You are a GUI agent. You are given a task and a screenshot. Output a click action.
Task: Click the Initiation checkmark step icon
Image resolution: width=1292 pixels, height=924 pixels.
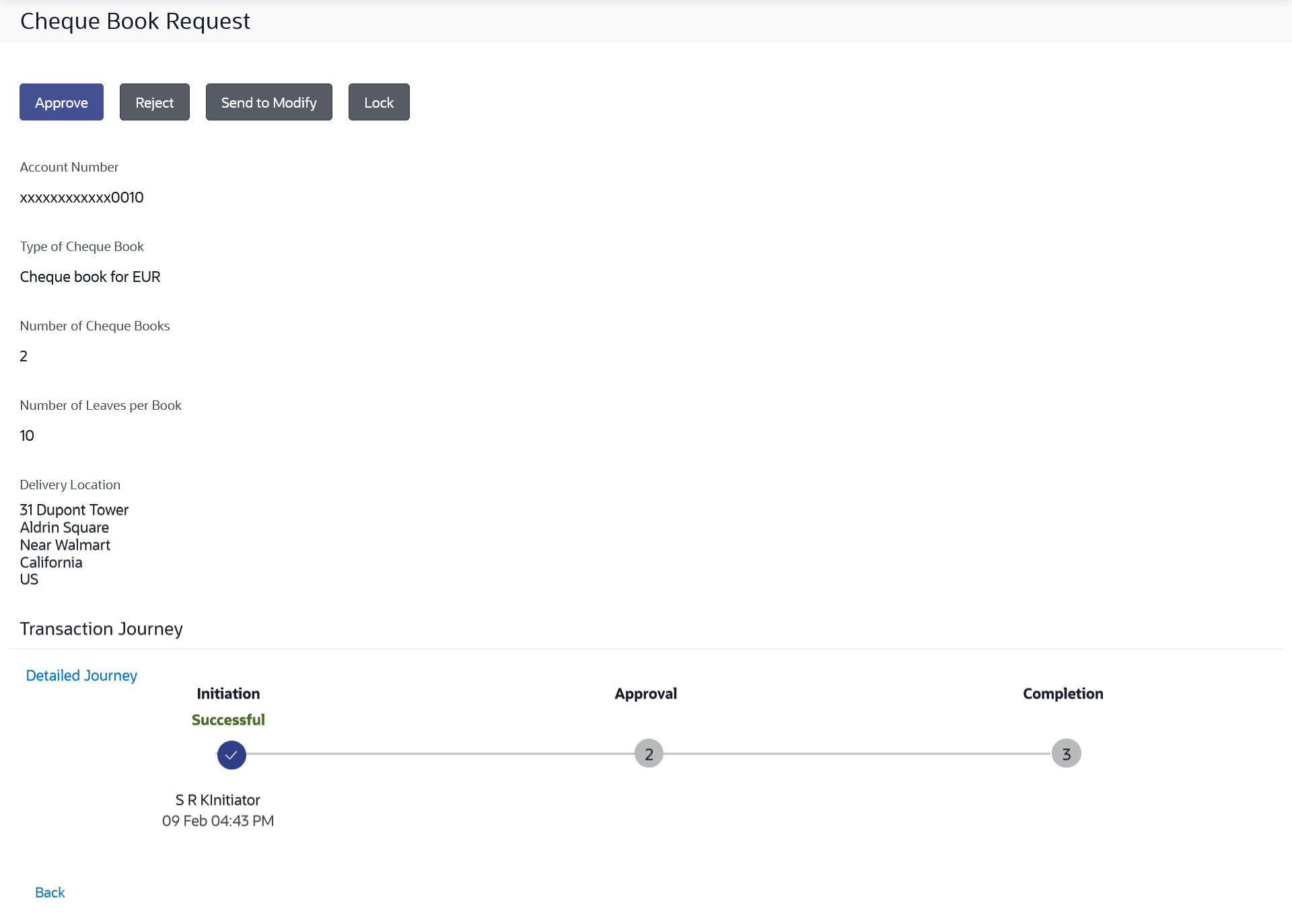231,754
